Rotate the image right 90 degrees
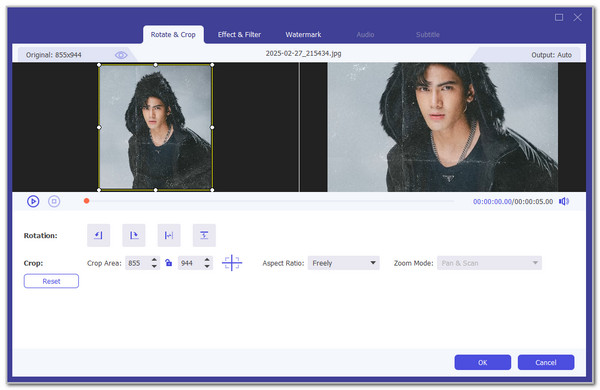The image size is (600, 390). point(134,235)
